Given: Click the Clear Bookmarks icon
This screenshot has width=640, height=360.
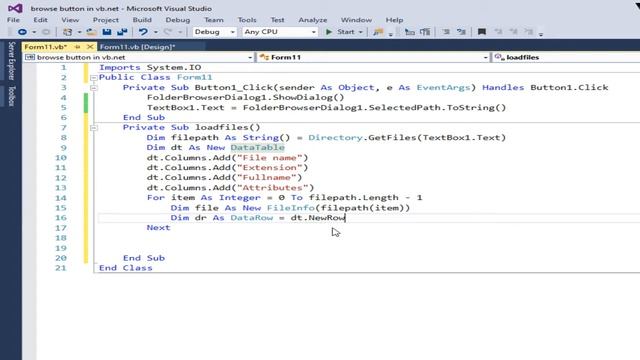Looking at the screenshot, I should point(529,32).
